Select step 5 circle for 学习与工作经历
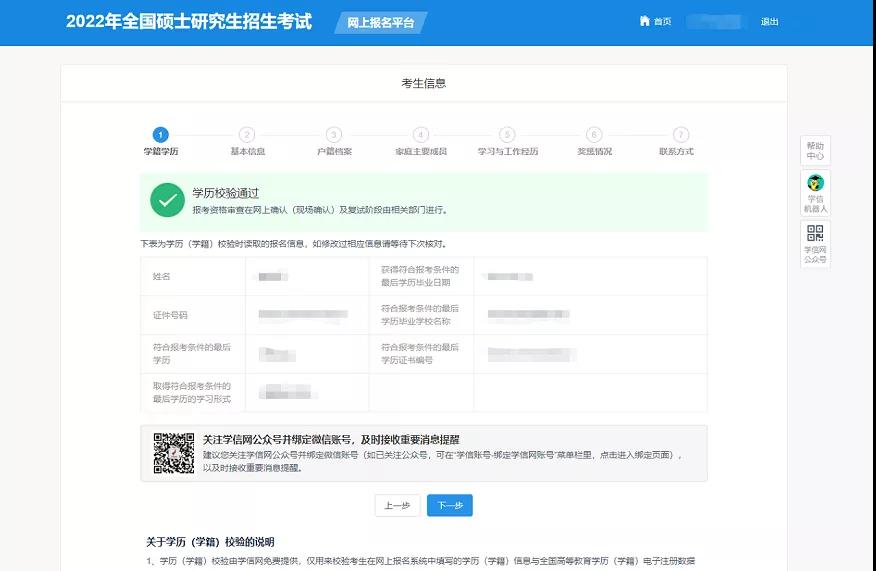Image resolution: width=876 pixels, height=571 pixels. click(x=507, y=135)
